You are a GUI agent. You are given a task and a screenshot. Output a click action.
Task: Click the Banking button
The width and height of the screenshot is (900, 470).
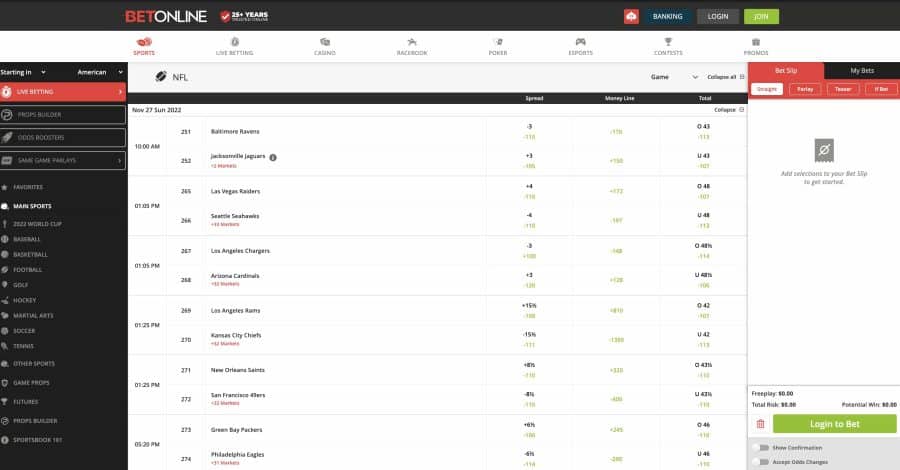point(668,17)
